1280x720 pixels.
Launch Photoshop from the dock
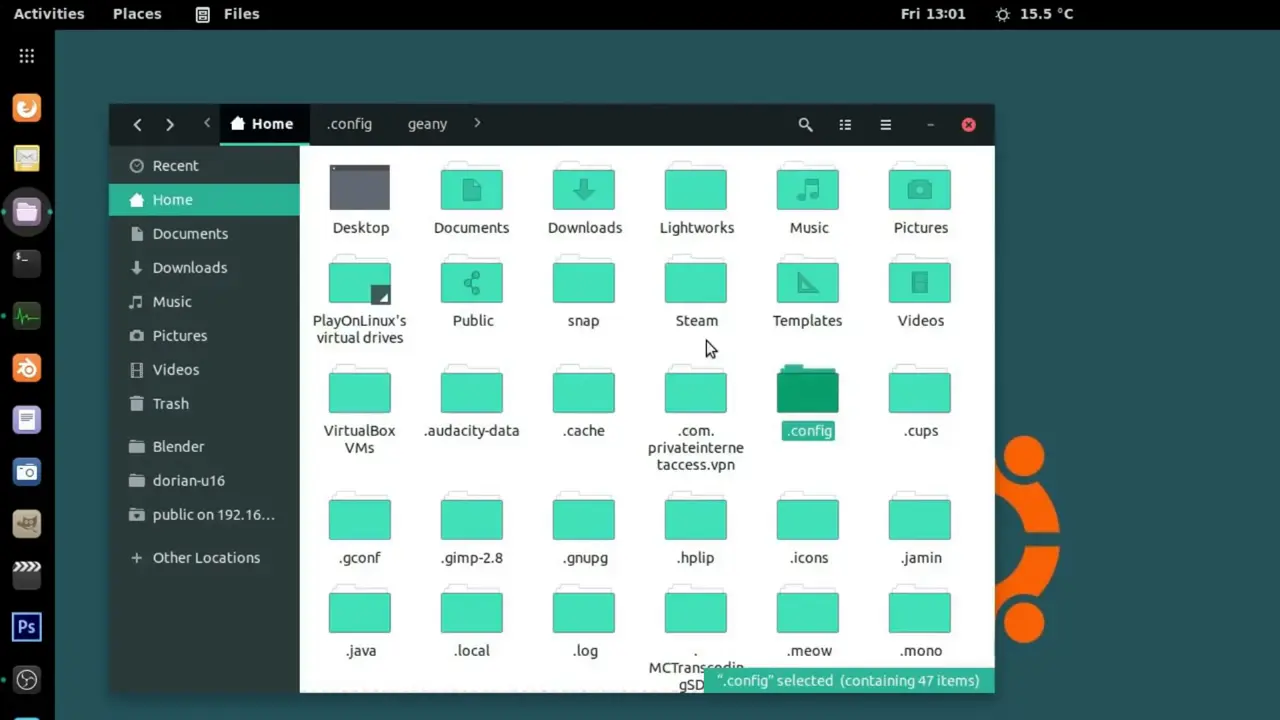point(27,627)
